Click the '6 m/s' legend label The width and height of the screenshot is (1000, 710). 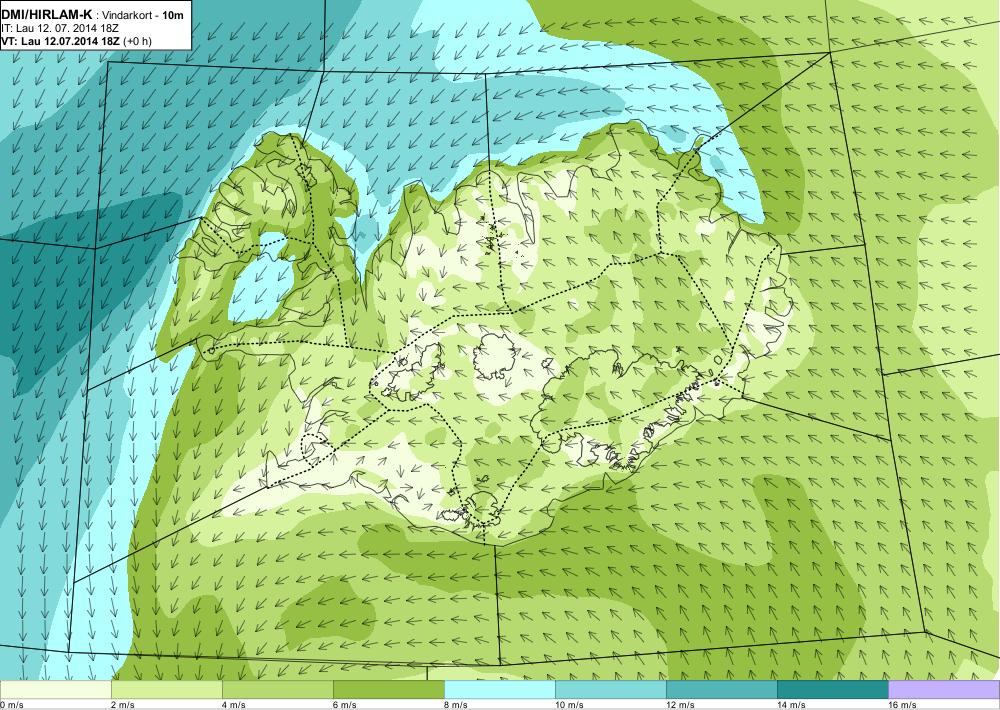point(345,705)
